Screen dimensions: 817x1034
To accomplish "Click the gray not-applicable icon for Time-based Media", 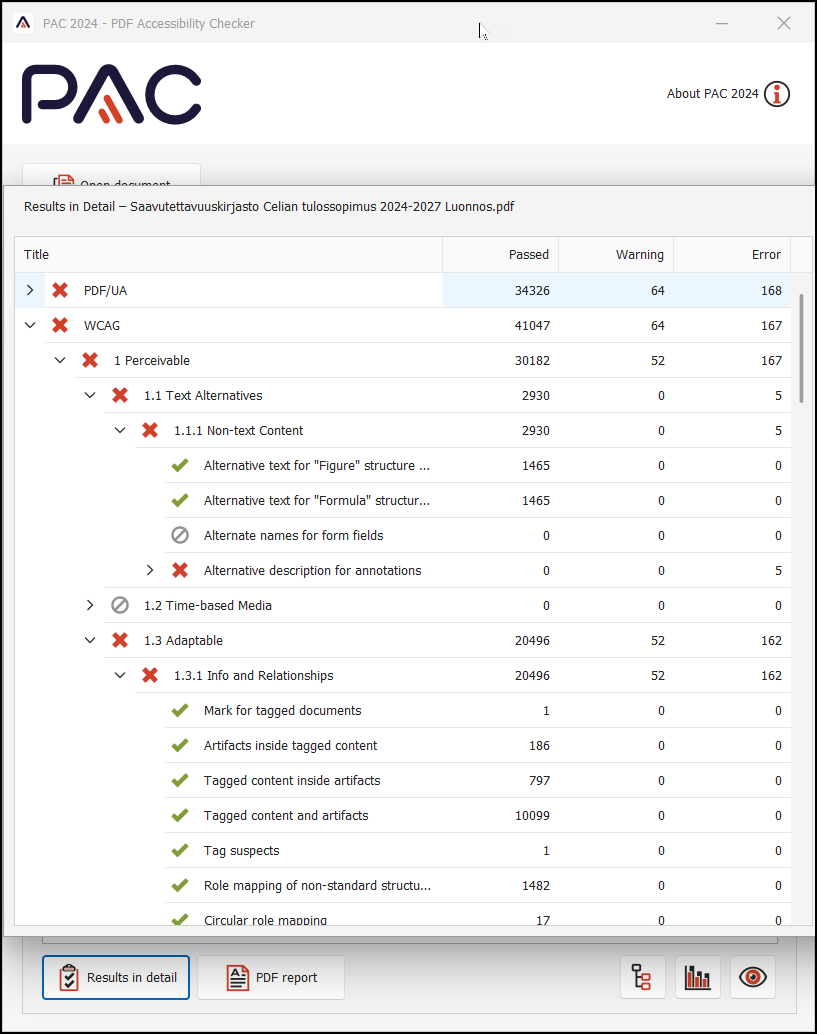I will pos(120,605).
